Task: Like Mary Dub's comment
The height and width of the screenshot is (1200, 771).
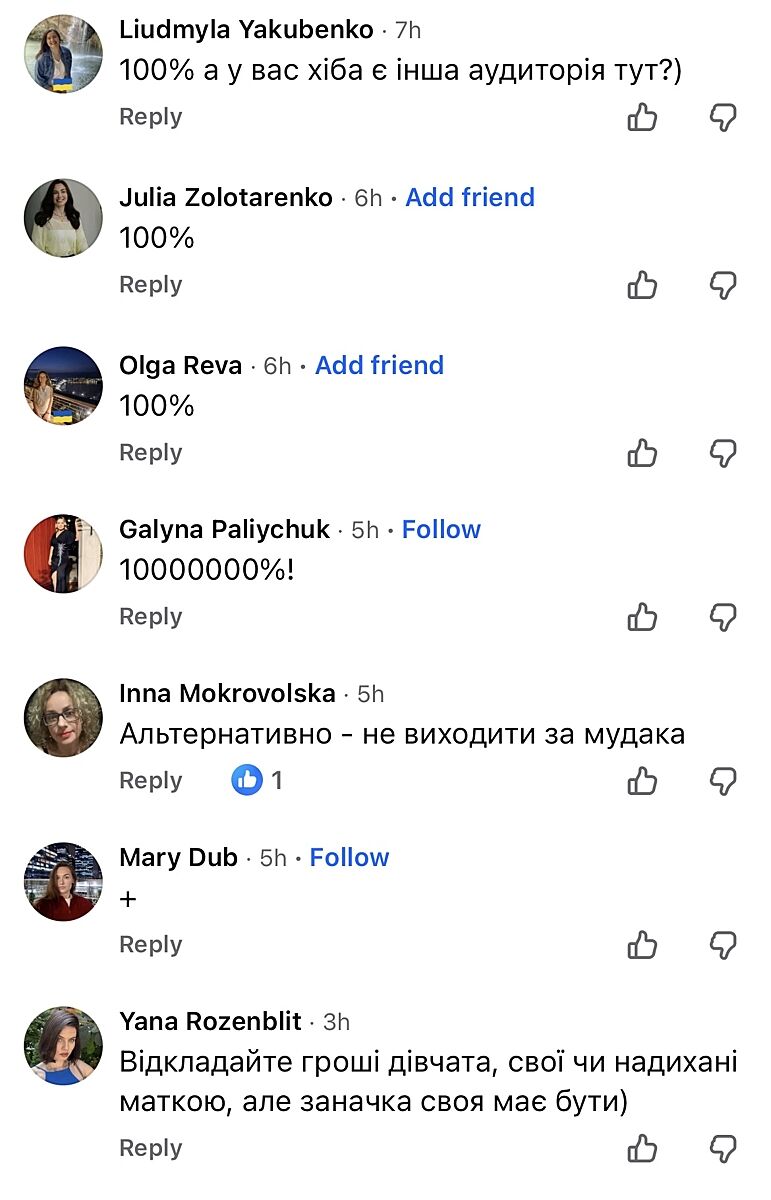Action: [x=642, y=945]
